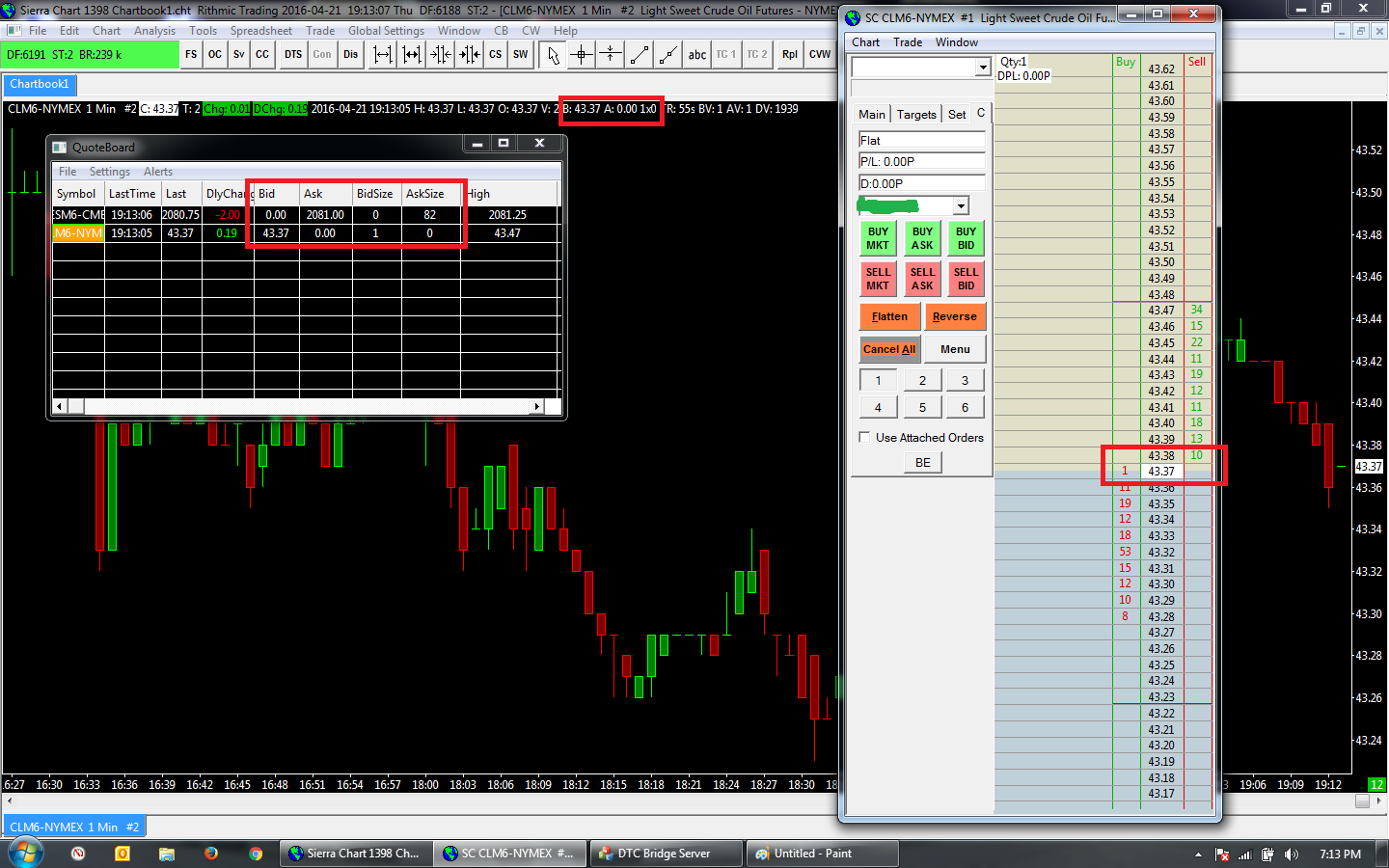This screenshot has width=1389, height=868.
Task: Switch to the Targets tab
Action: tap(916, 114)
